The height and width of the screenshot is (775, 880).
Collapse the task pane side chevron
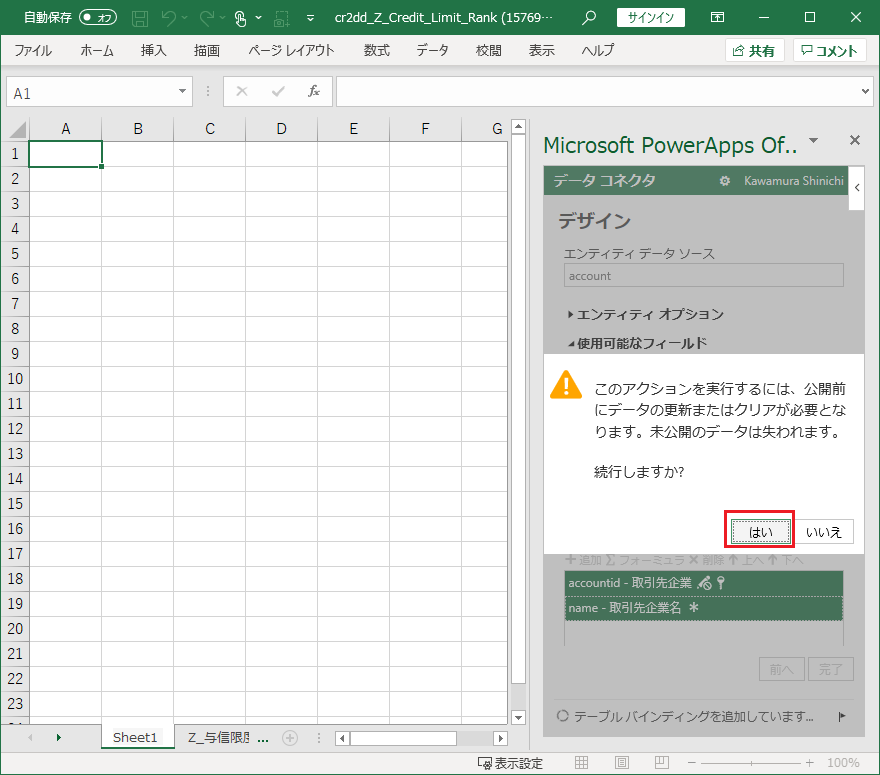tap(856, 187)
